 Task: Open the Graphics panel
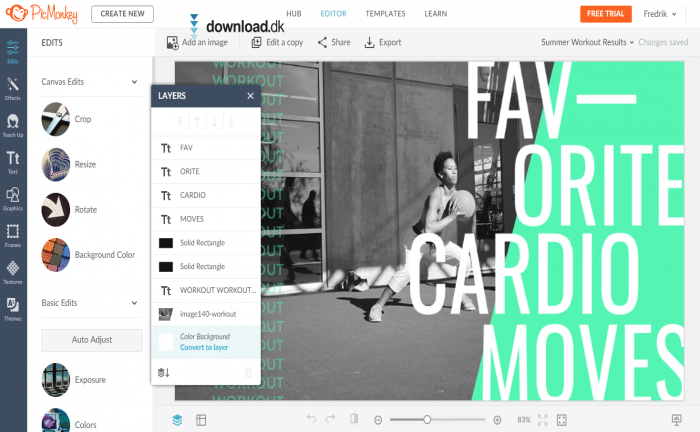(13, 198)
